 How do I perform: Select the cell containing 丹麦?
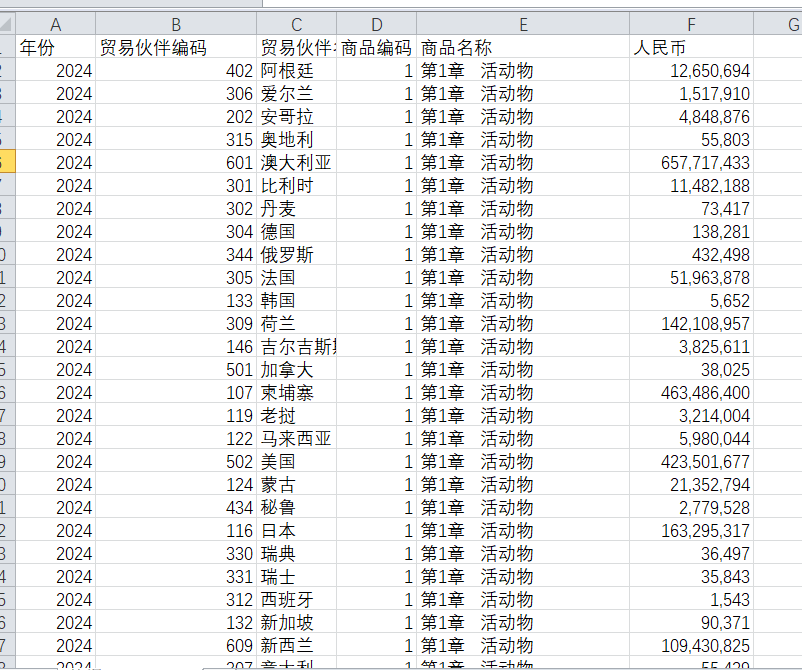pyautogui.click(x=296, y=208)
